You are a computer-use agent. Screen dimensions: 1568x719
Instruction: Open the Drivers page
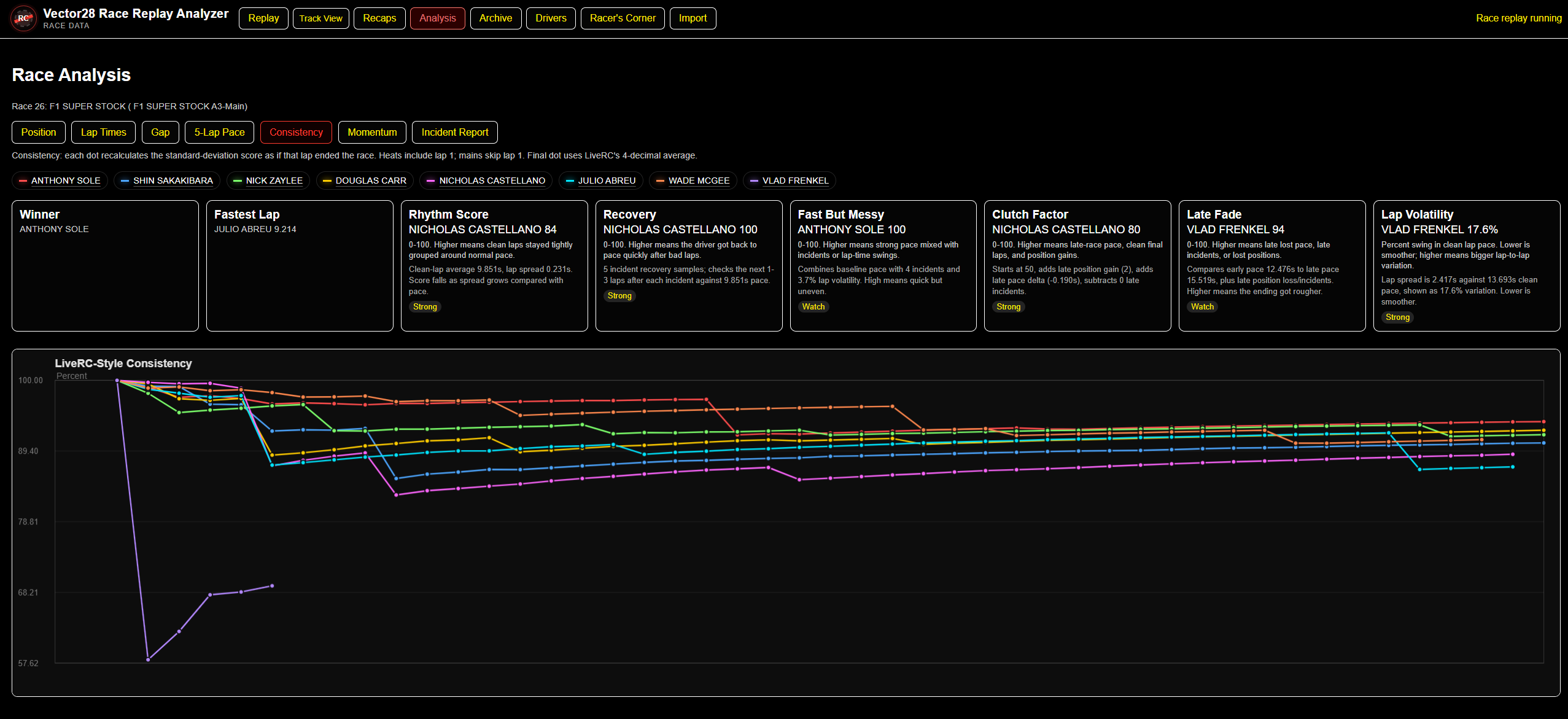pyautogui.click(x=551, y=18)
